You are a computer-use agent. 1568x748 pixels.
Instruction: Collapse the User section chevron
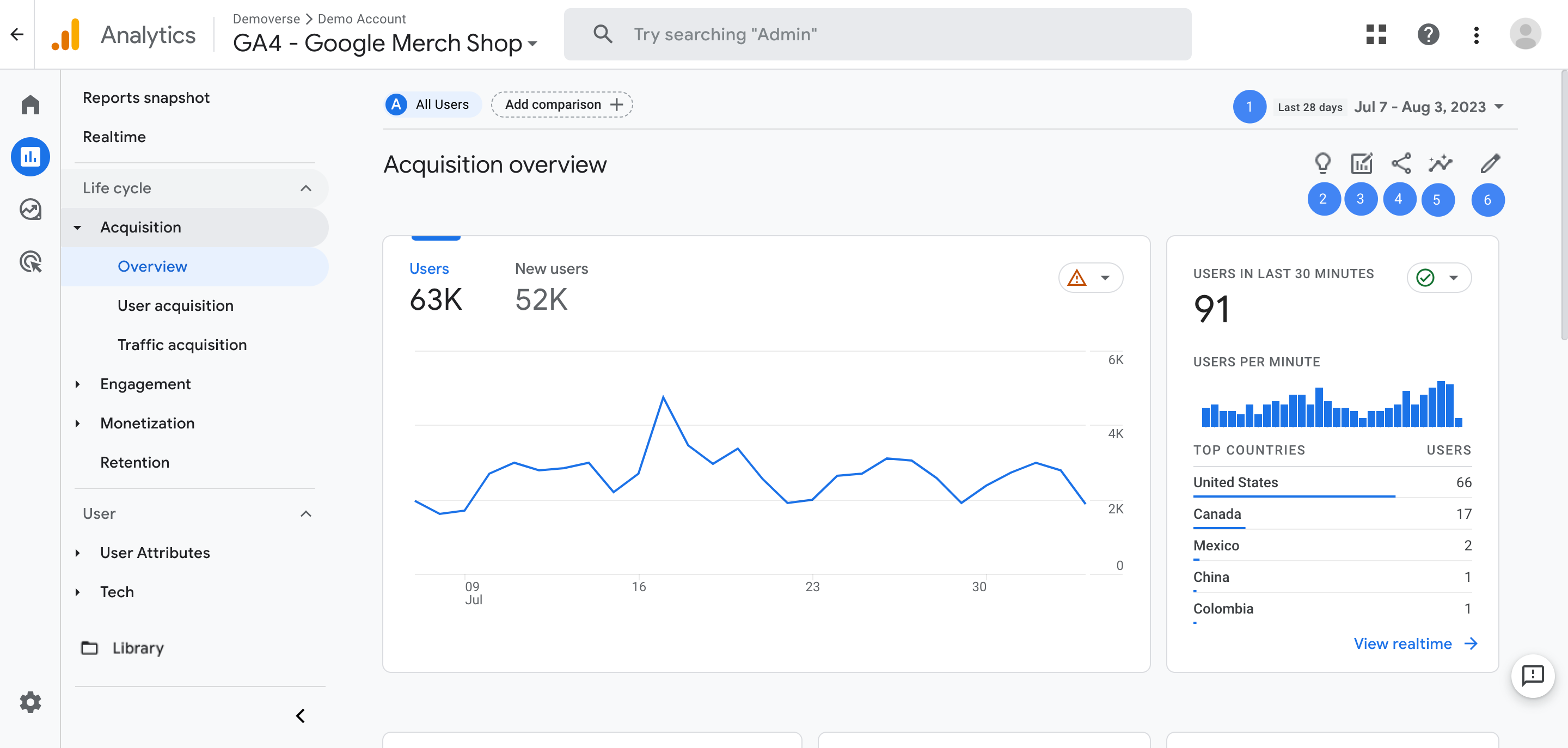[x=305, y=514]
